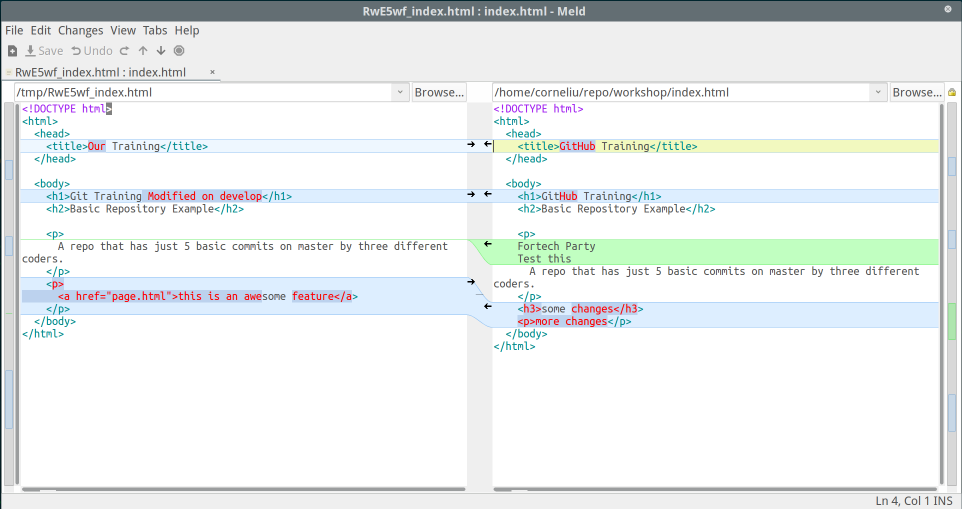This screenshot has width=962, height=509.
Task: Click '<h3>some changes</h3>' line in right pane
Action: (x=580, y=309)
